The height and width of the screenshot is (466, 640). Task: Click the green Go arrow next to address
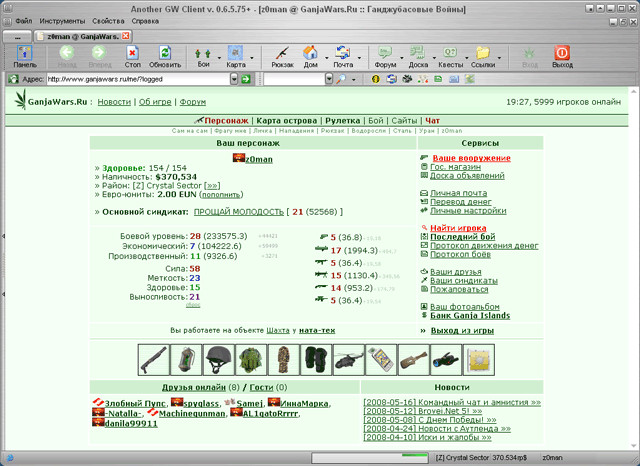(x=246, y=79)
